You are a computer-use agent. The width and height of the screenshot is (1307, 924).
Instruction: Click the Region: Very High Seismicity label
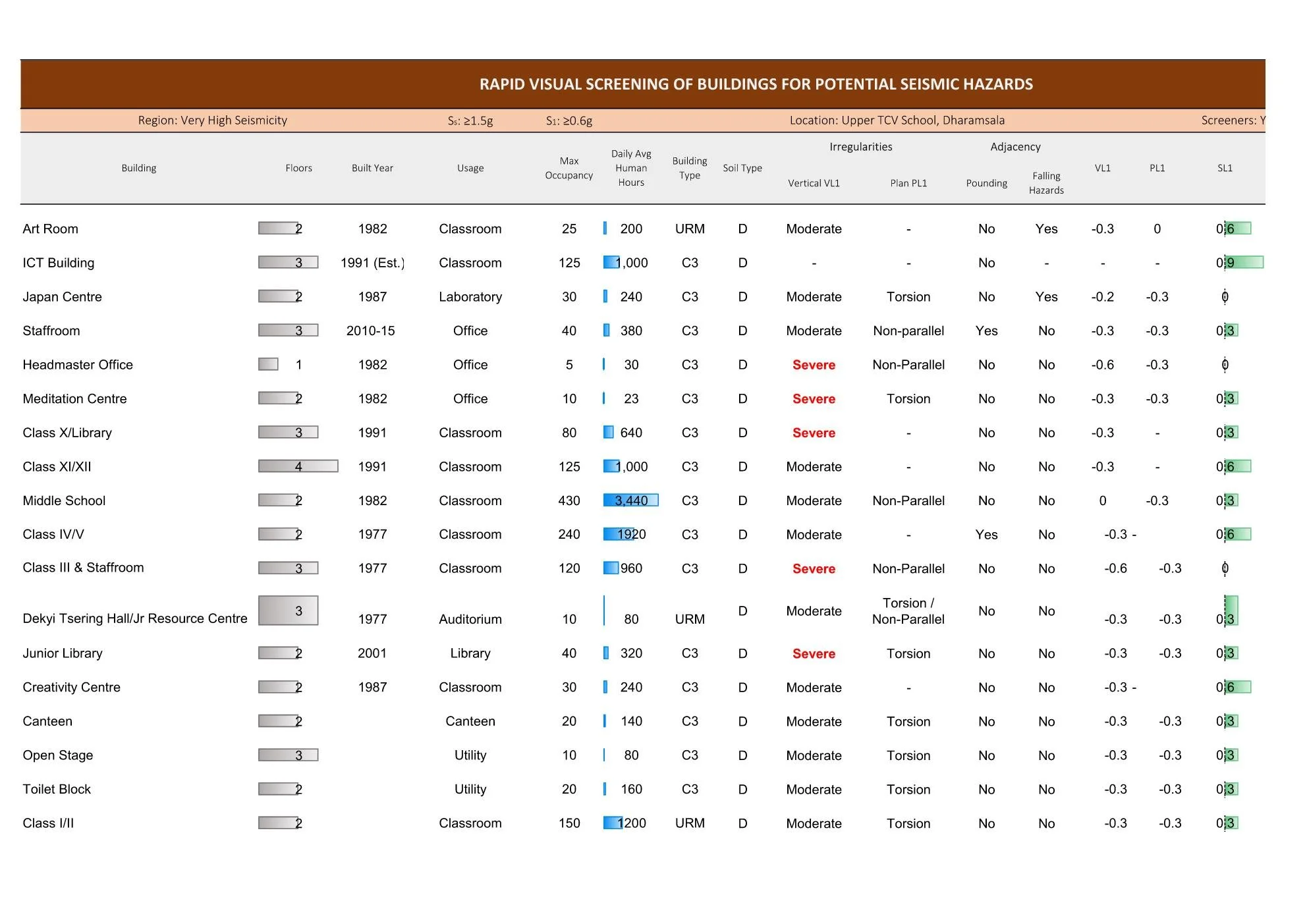(x=212, y=121)
